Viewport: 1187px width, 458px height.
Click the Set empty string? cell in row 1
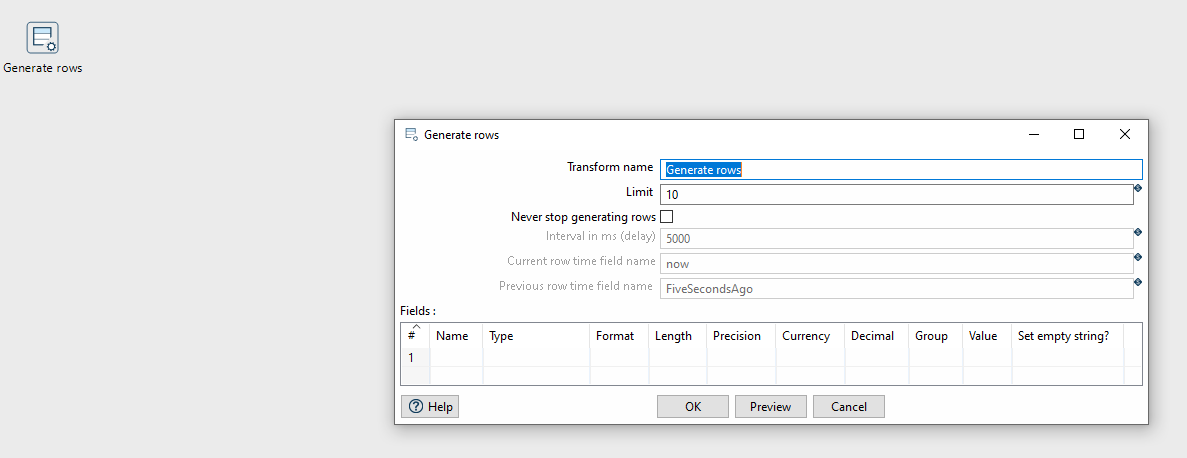(x=1067, y=357)
